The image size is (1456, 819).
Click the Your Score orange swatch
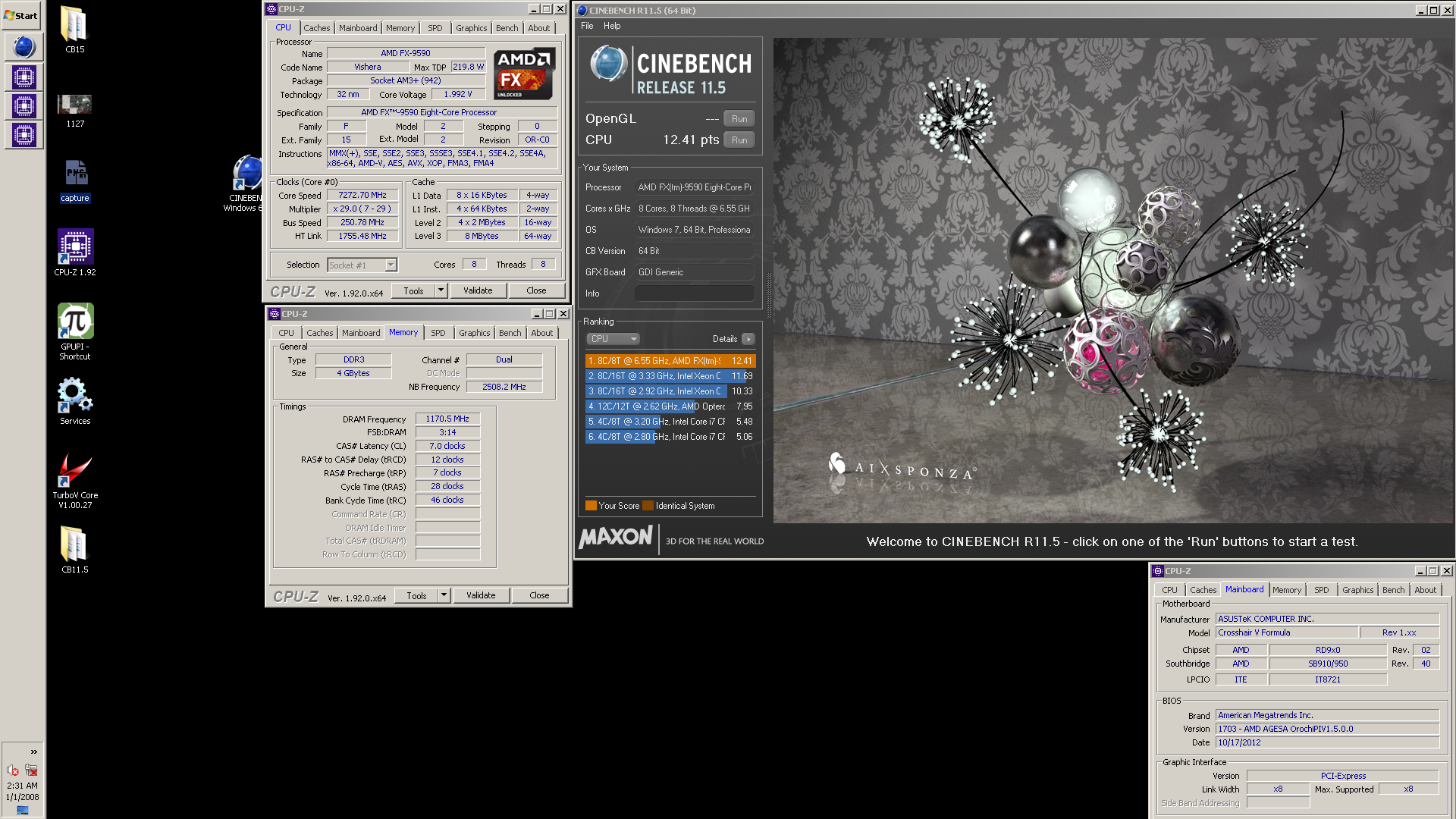click(x=591, y=506)
